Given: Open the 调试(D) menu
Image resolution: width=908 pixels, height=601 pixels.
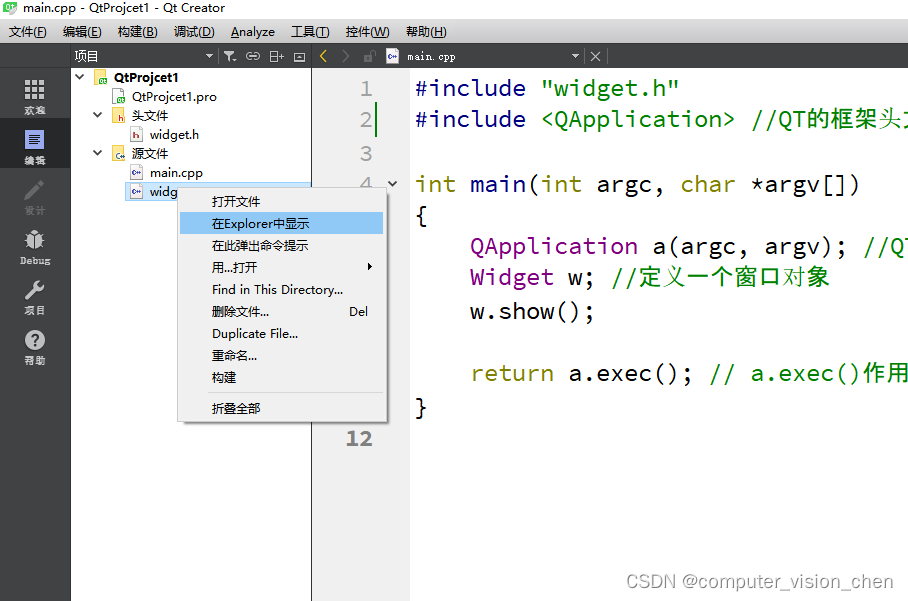Looking at the screenshot, I should click(x=194, y=32).
